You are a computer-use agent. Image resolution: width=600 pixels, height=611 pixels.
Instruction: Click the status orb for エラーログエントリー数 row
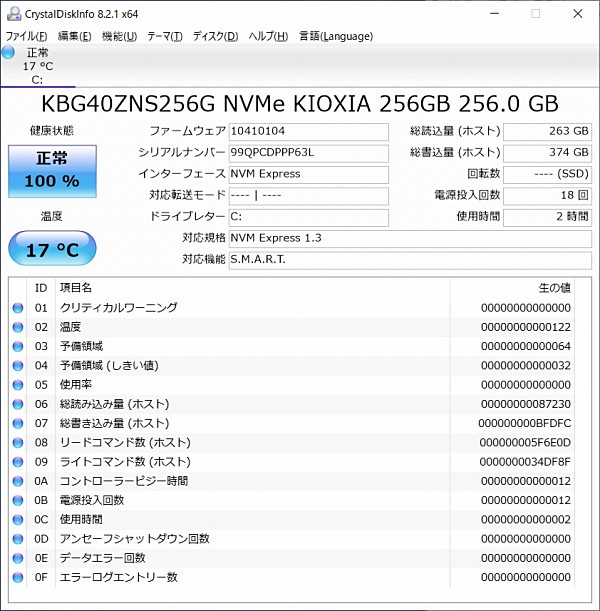tap(18, 577)
